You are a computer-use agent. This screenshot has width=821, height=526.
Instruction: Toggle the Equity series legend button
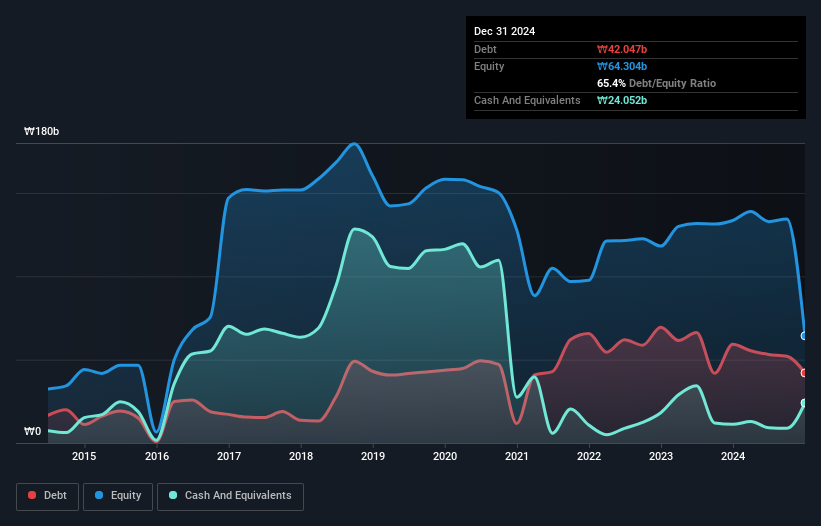118,496
